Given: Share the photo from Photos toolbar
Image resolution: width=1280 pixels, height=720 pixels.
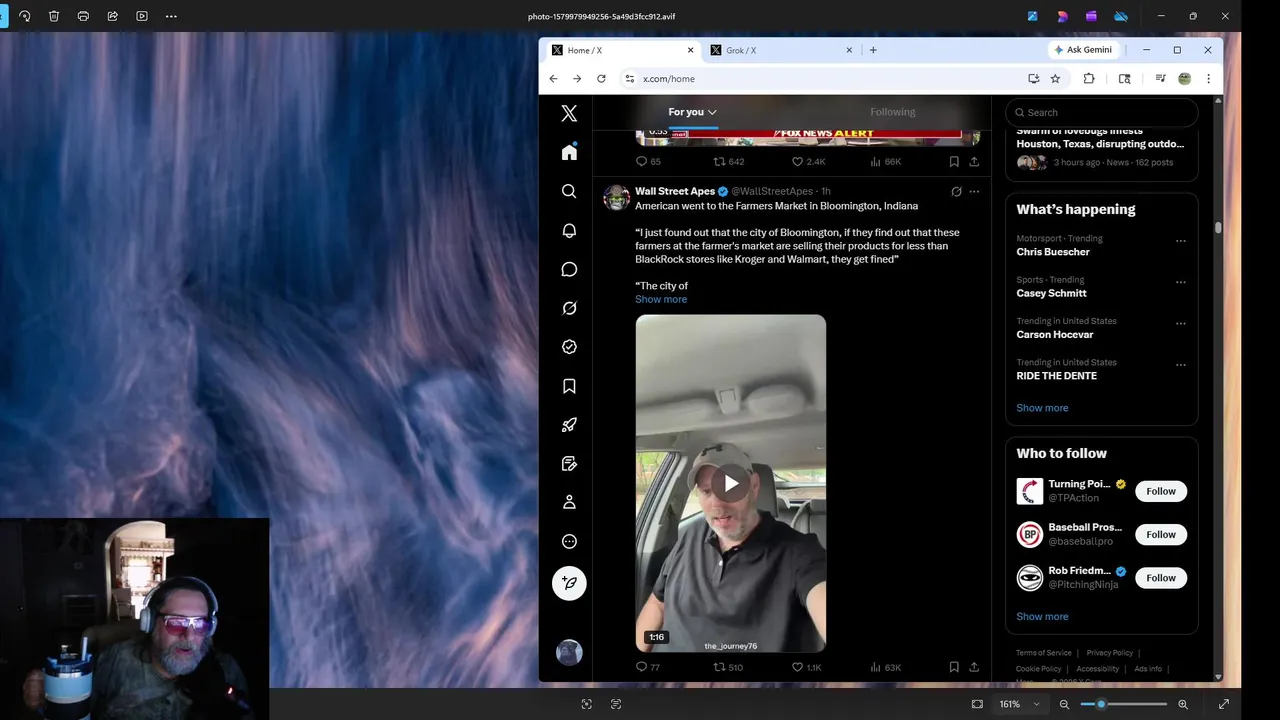Looking at the screenshot, I should (x=112, y=16).
